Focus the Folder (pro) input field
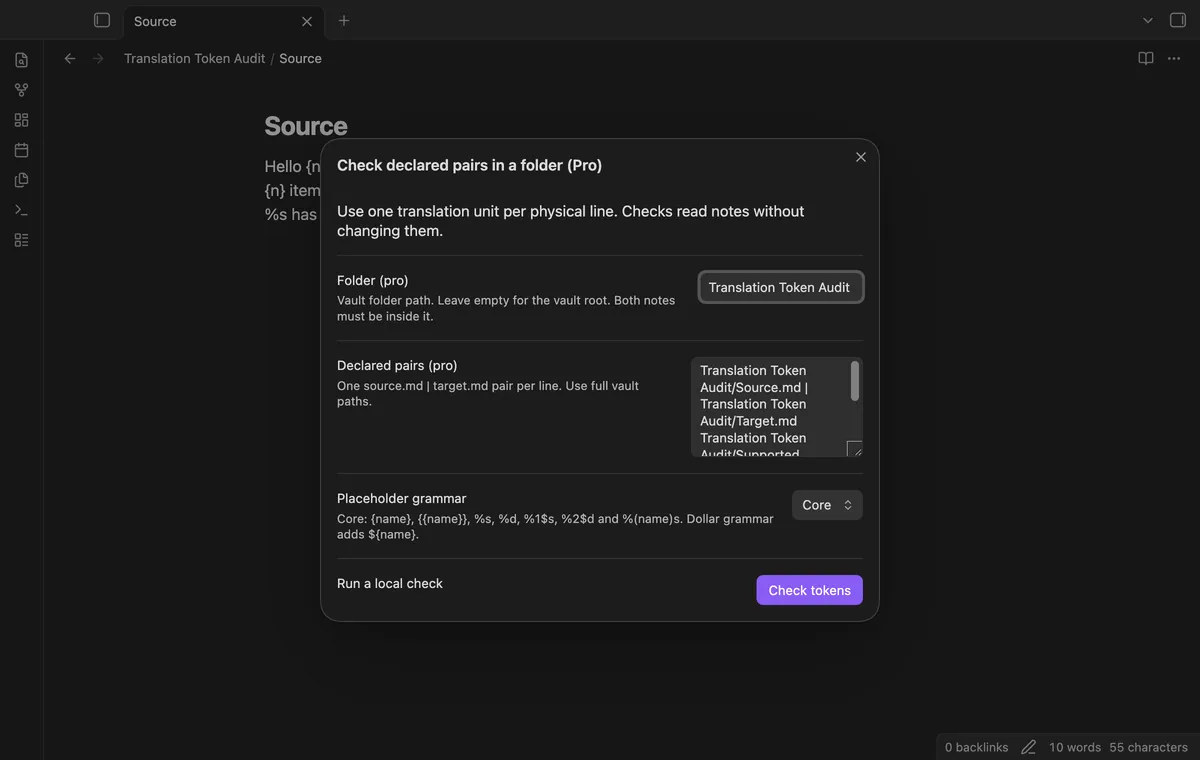 pyautogui.click(x=781, y=287)
